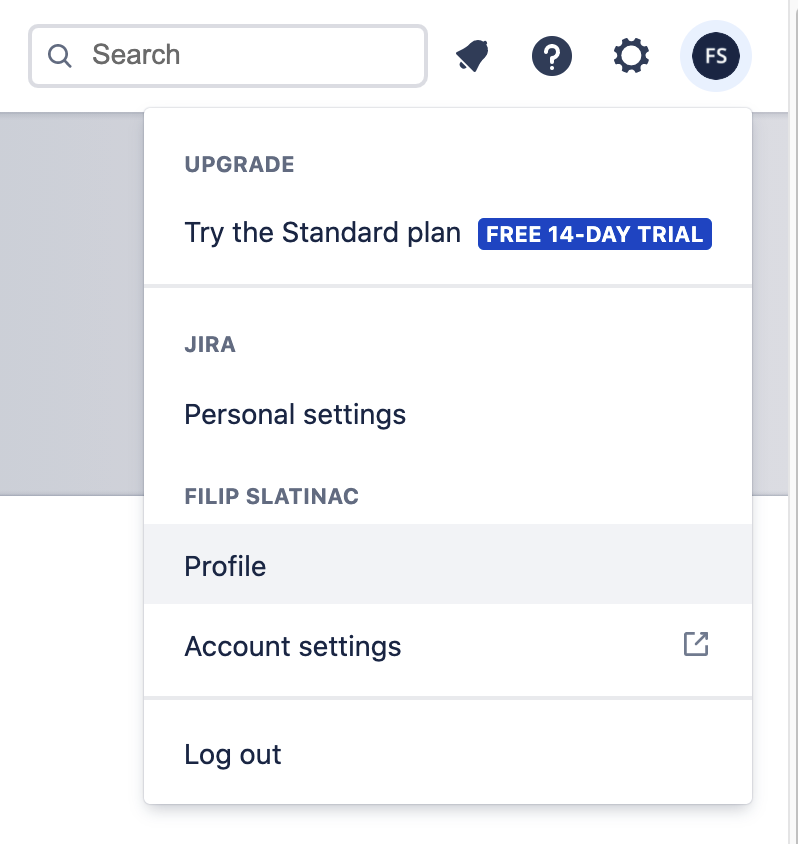
Task: Click the magnifier icon in the Search box
Action: click(60, 56)
